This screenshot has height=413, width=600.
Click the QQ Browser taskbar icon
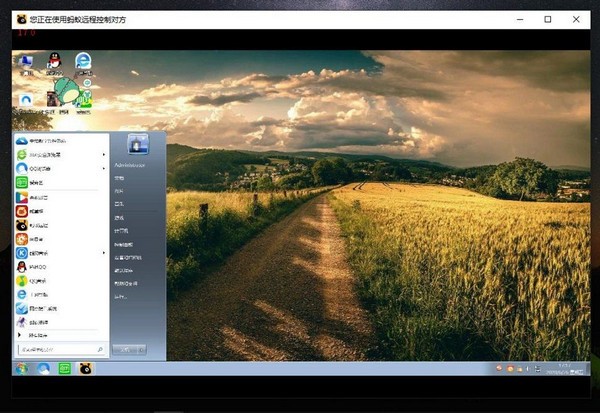point(43,369)
